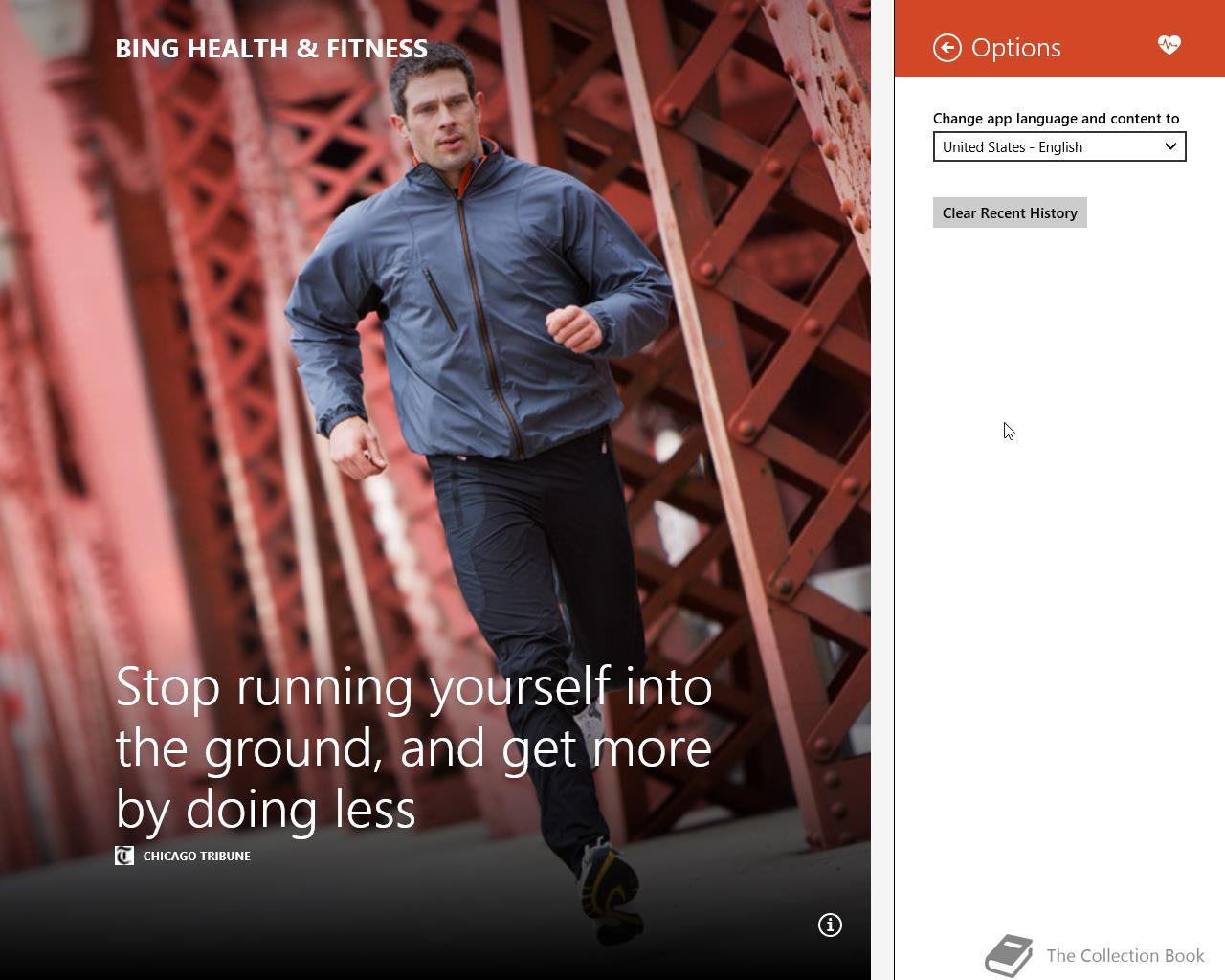
Task: Click the Health & Fitness heart icon
Action: 1169,45
